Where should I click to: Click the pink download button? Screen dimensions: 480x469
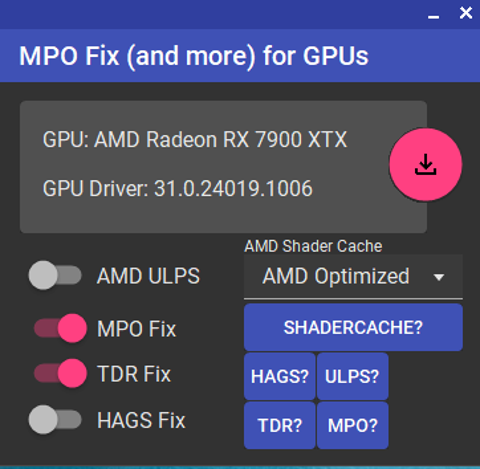[426, 164]
